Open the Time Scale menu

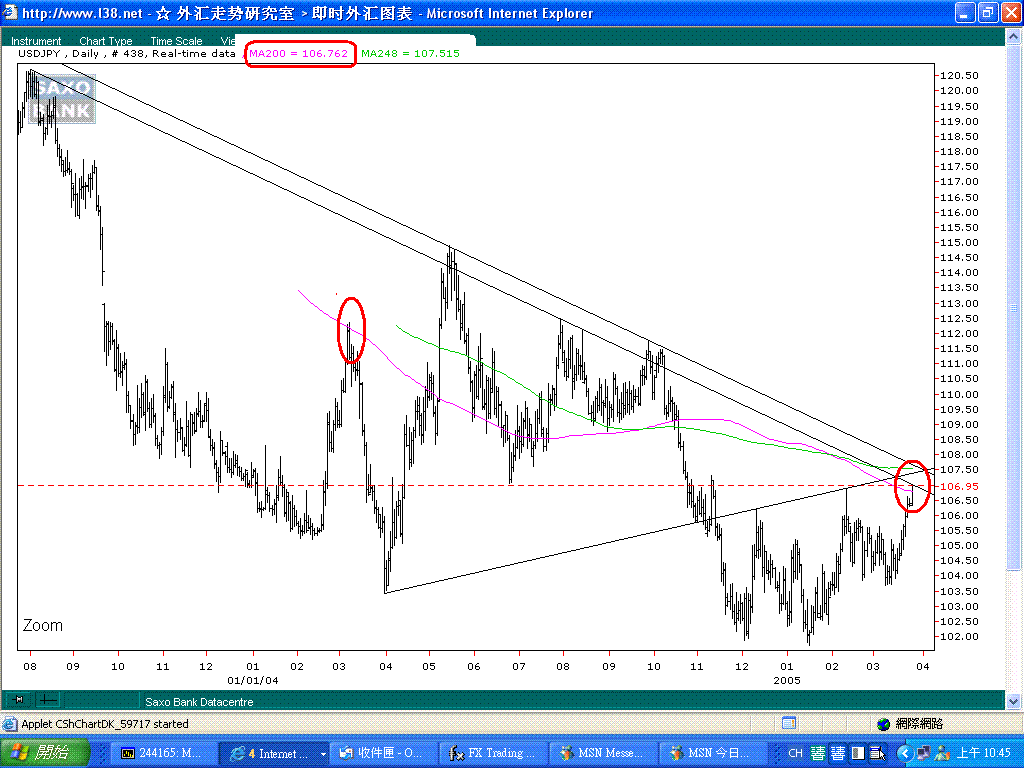pyautogui.click(x=176, y=40)
